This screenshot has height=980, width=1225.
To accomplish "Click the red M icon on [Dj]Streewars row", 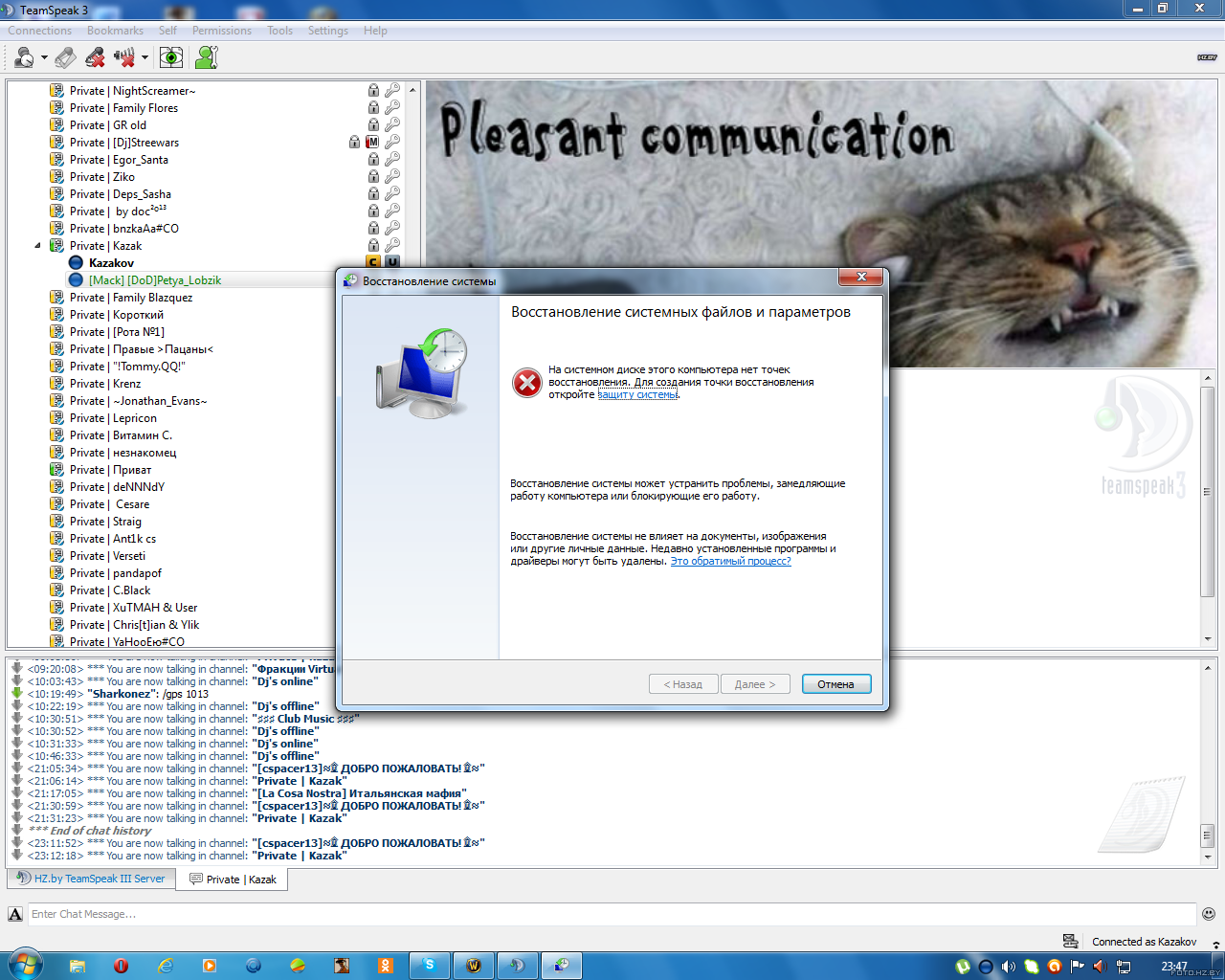I will [373, 142].
